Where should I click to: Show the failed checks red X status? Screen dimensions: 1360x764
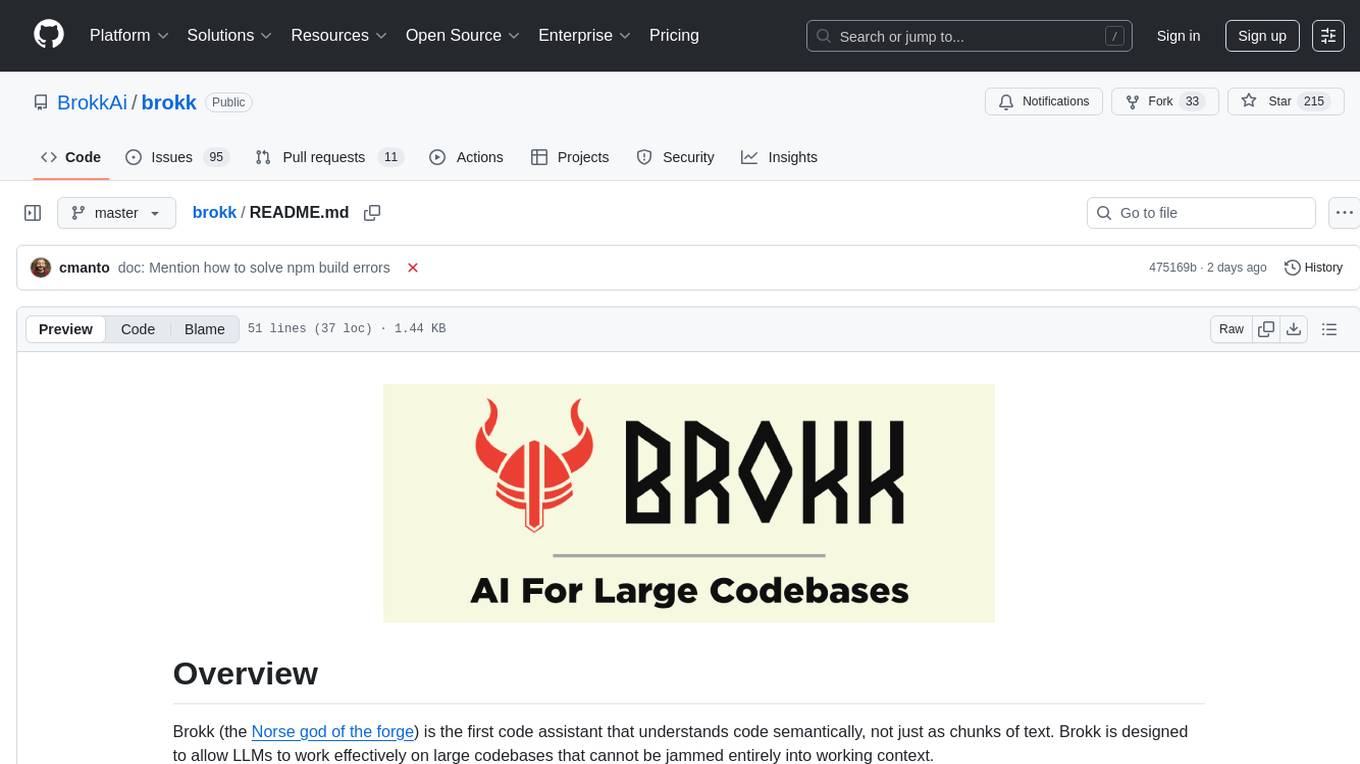coord(412,267)
